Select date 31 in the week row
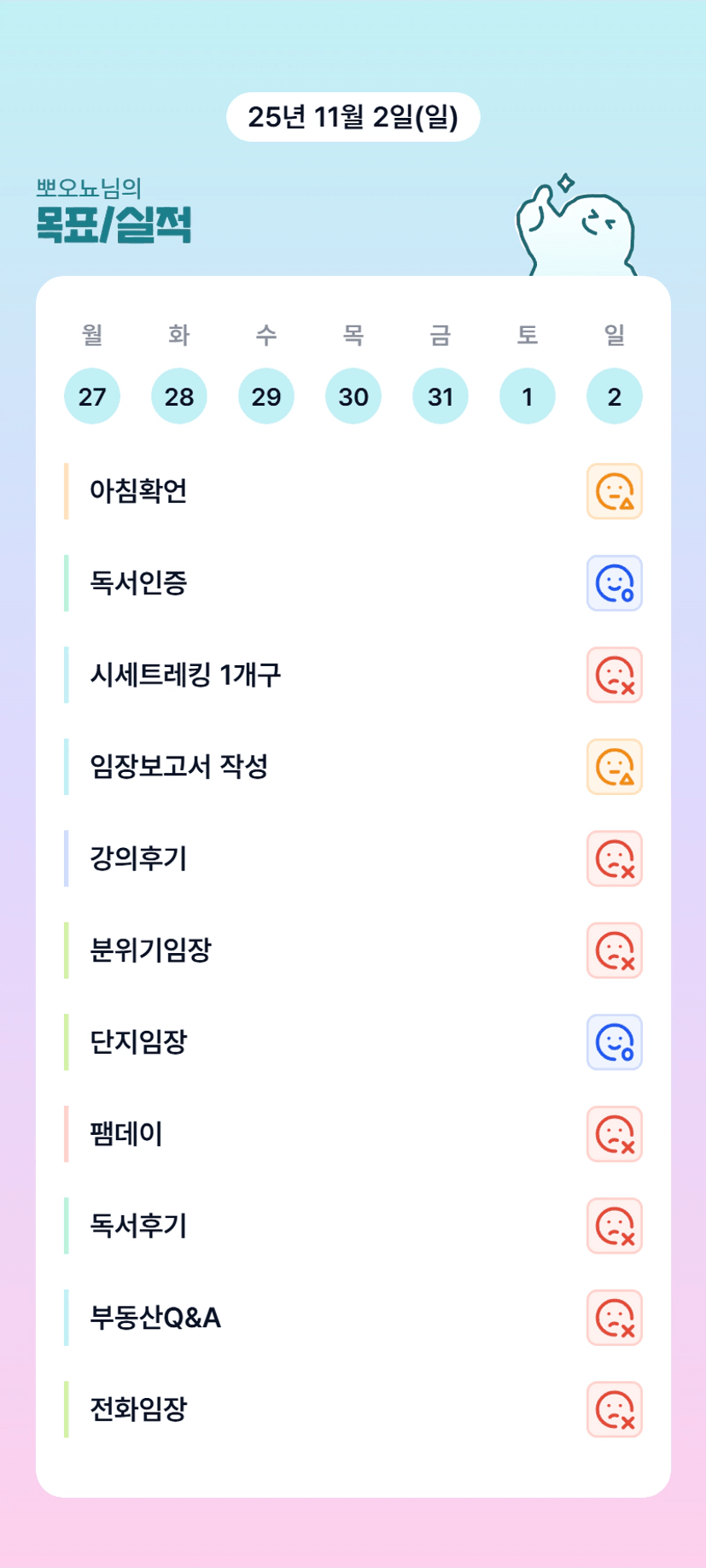The image size is (706, 1568). click(x=441, y=396)
